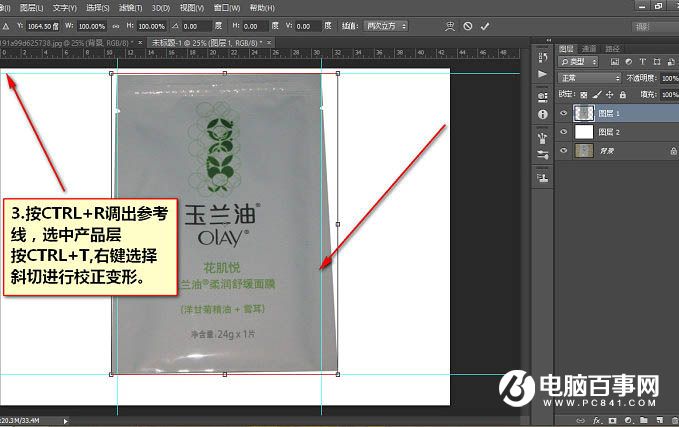Click the W width percentage field

(x=92, y=26)
